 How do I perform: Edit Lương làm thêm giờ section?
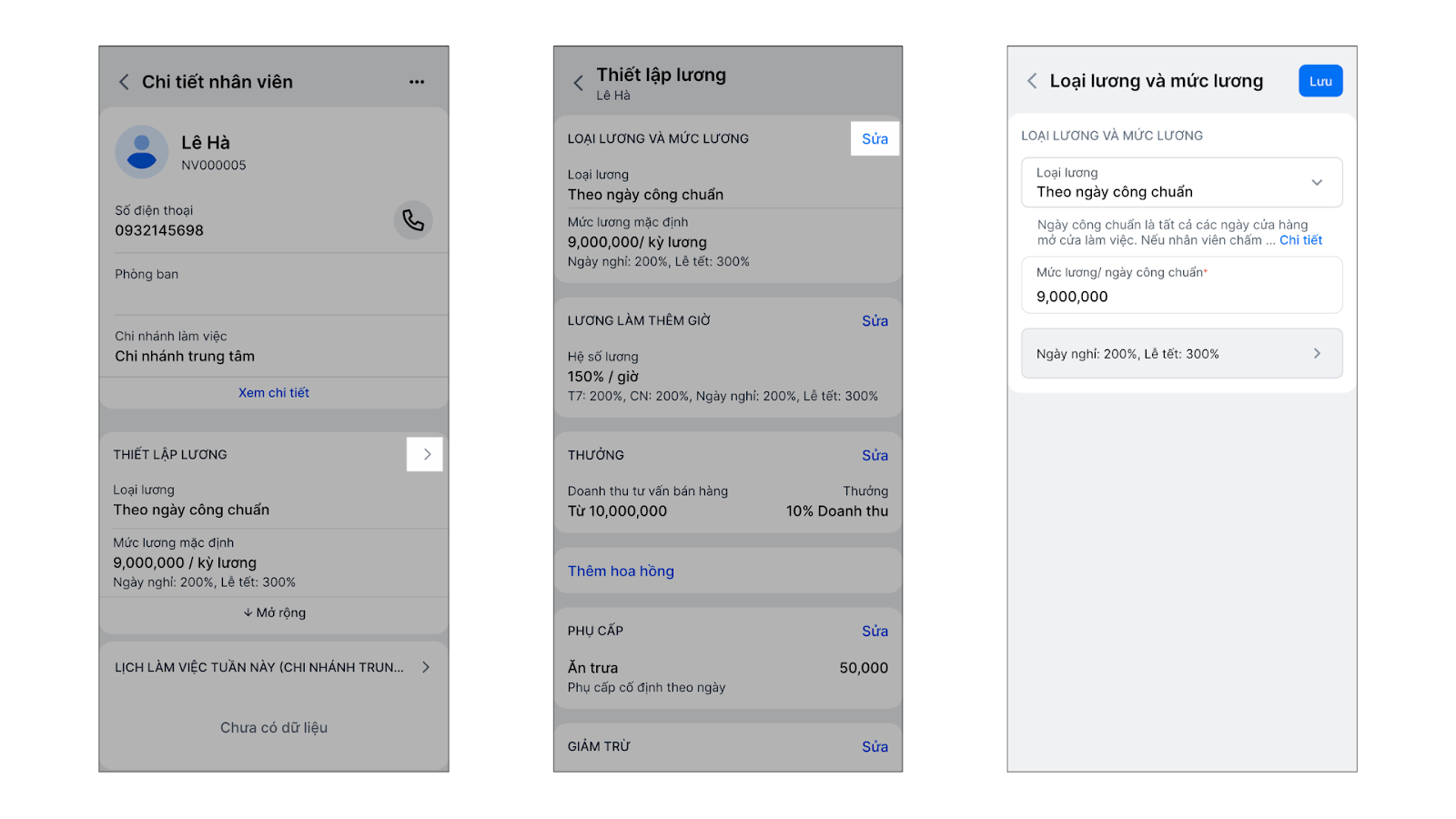[875, 321]
